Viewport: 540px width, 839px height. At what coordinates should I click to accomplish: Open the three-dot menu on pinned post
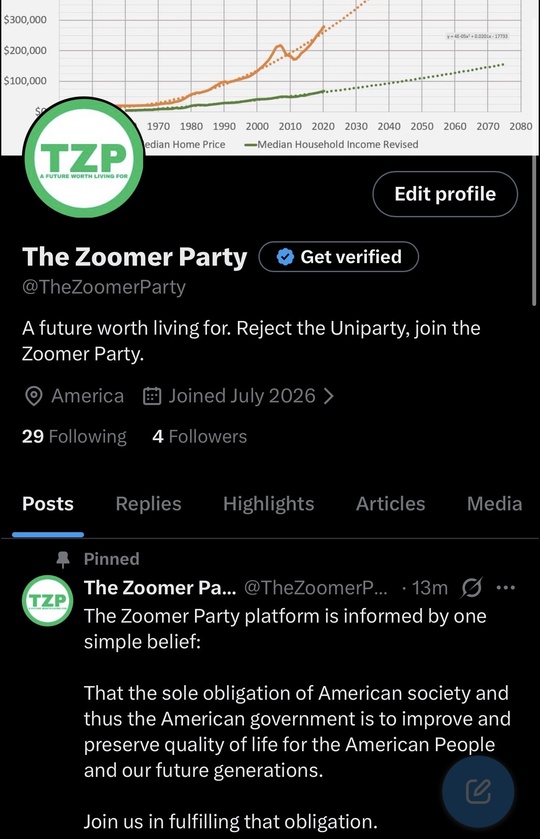click(506, 588)
